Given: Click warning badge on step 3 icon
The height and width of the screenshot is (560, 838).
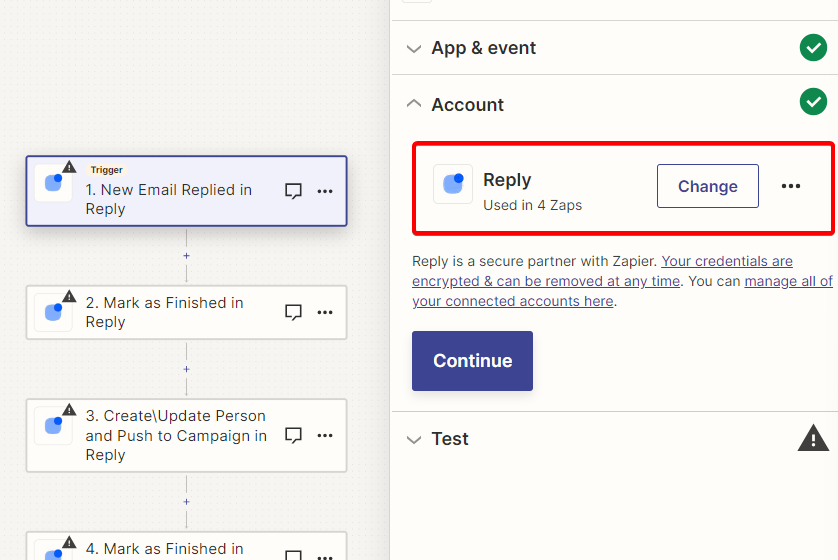Looking at the screenshot, I should [69, 409].
